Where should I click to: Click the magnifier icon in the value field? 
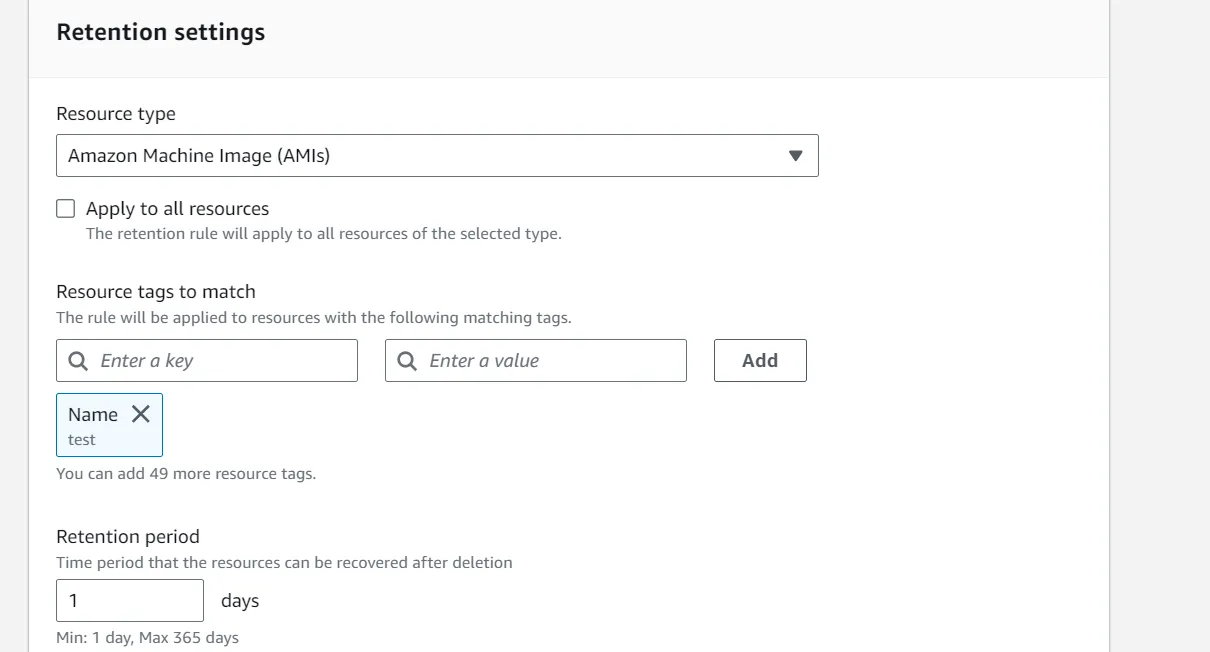click(x=407, y=361)
